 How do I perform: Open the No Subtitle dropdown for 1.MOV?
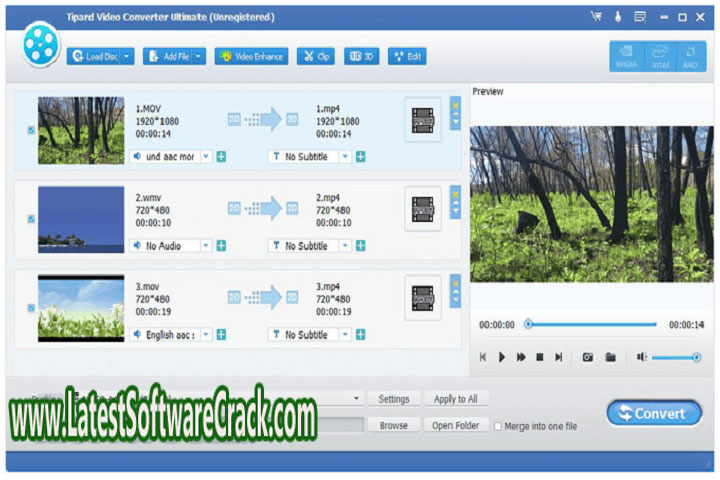[x=345, y=156]
